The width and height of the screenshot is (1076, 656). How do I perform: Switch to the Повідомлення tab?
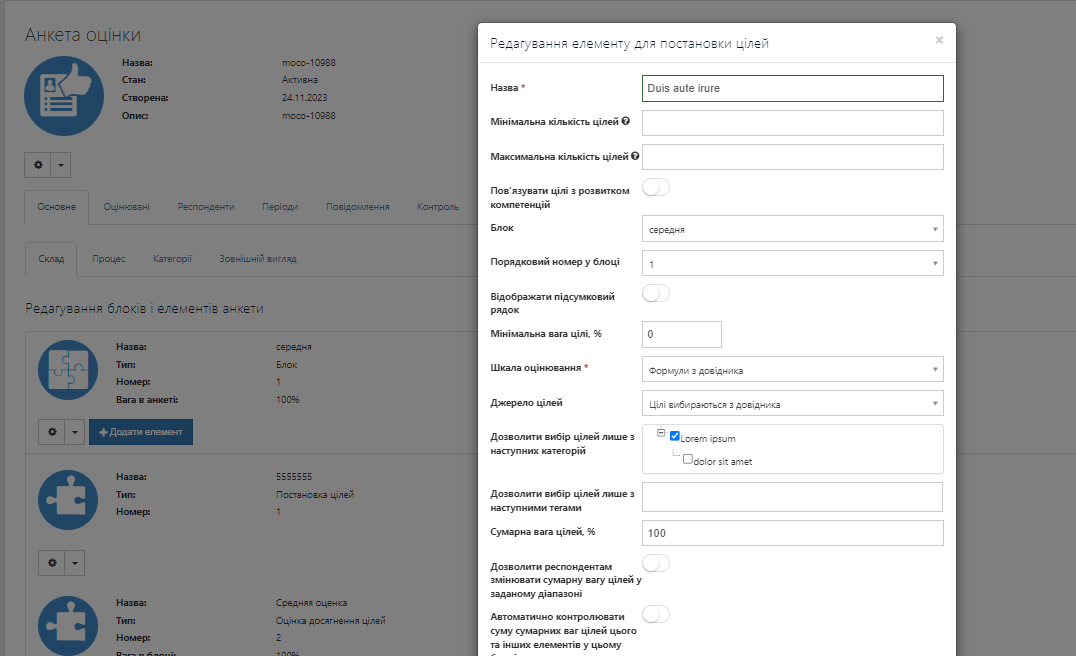pyautogui.click(x=358, y=207)
